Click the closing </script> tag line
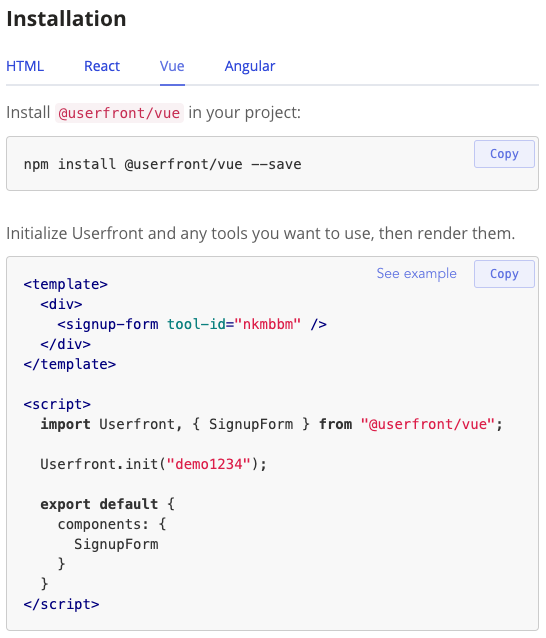546x638 pixels. click(x=61, y=604)
